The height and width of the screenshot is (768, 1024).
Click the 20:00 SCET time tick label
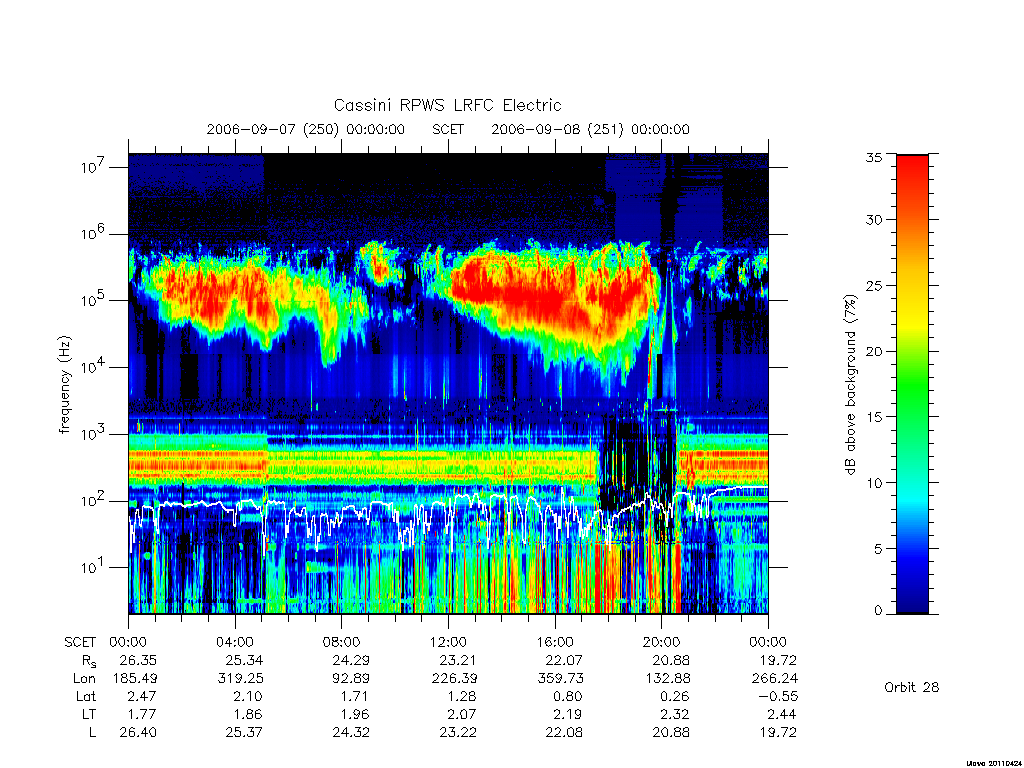tap(662, 642)
